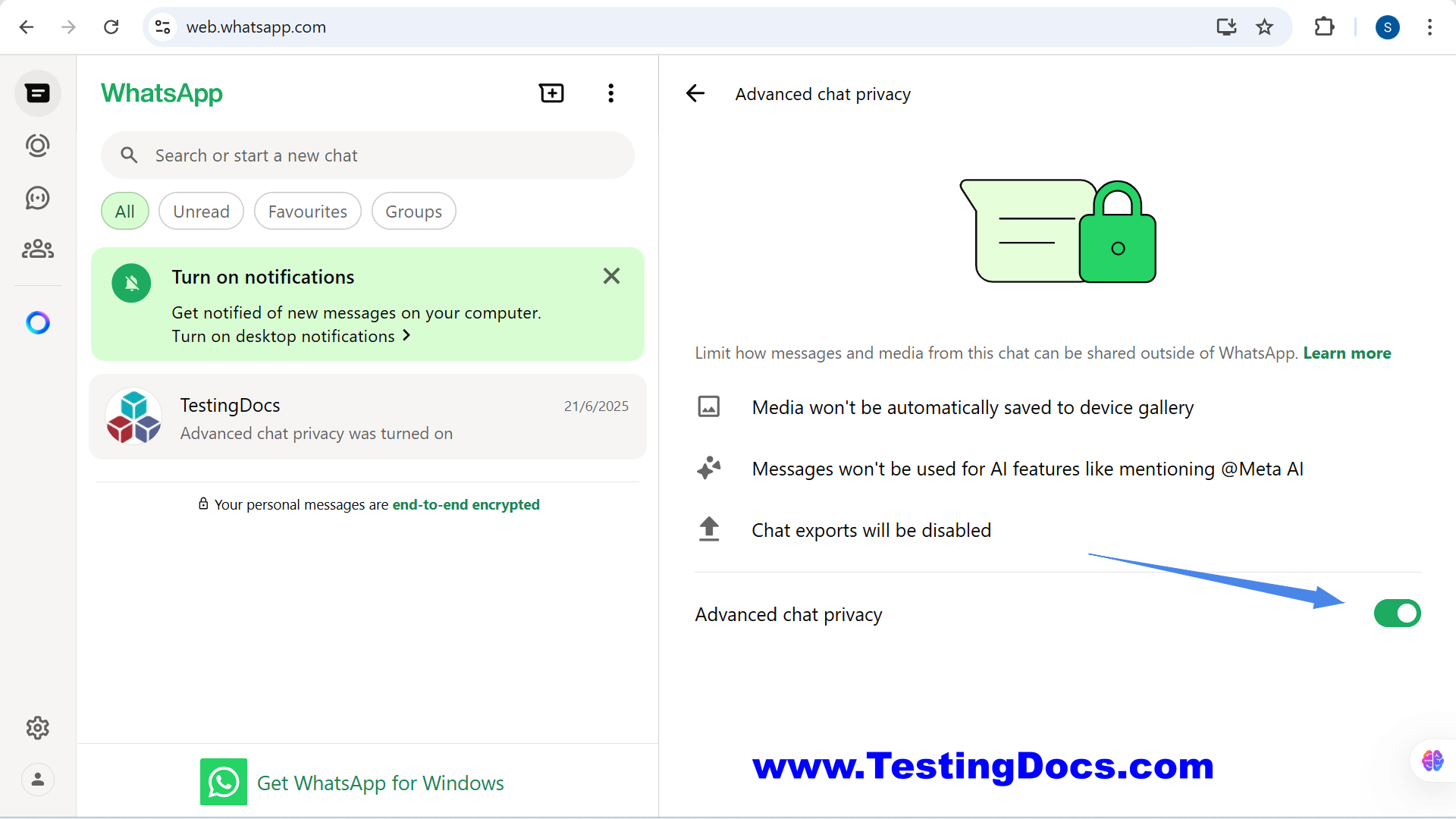Click the 21/6/2025 date on TestingDocs chat
This screenshot has height=819, width=1456.
[596, 406]
